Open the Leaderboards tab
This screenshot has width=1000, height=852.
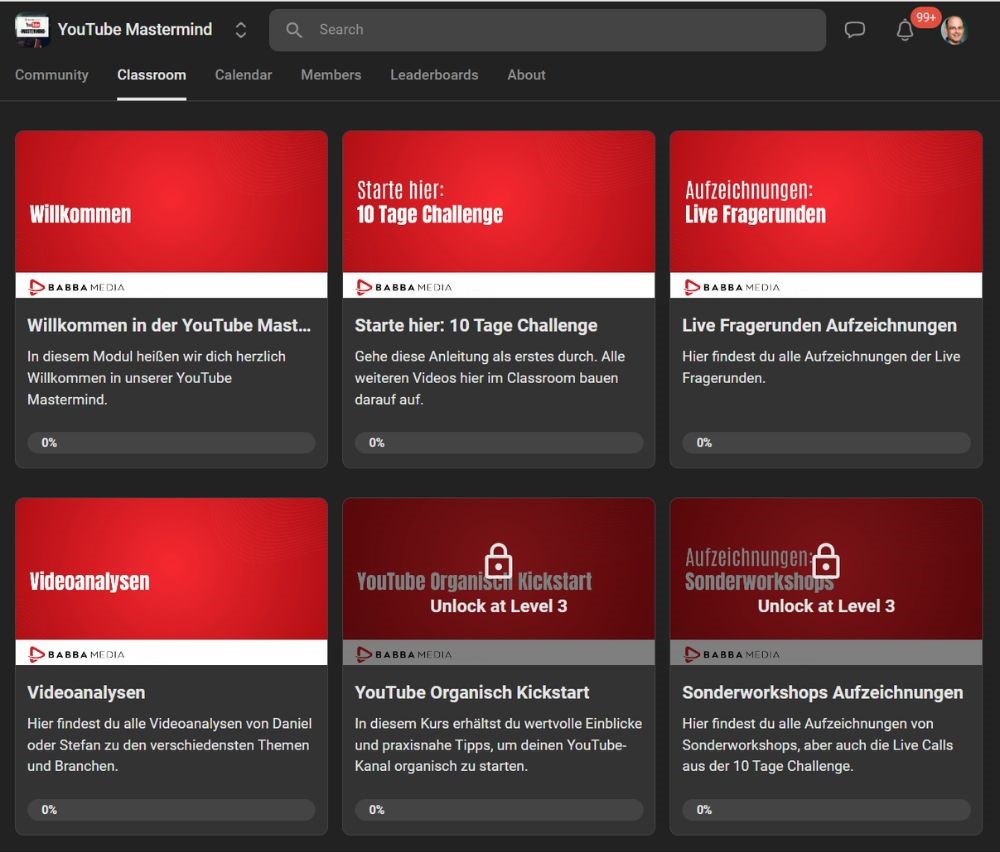434,75
